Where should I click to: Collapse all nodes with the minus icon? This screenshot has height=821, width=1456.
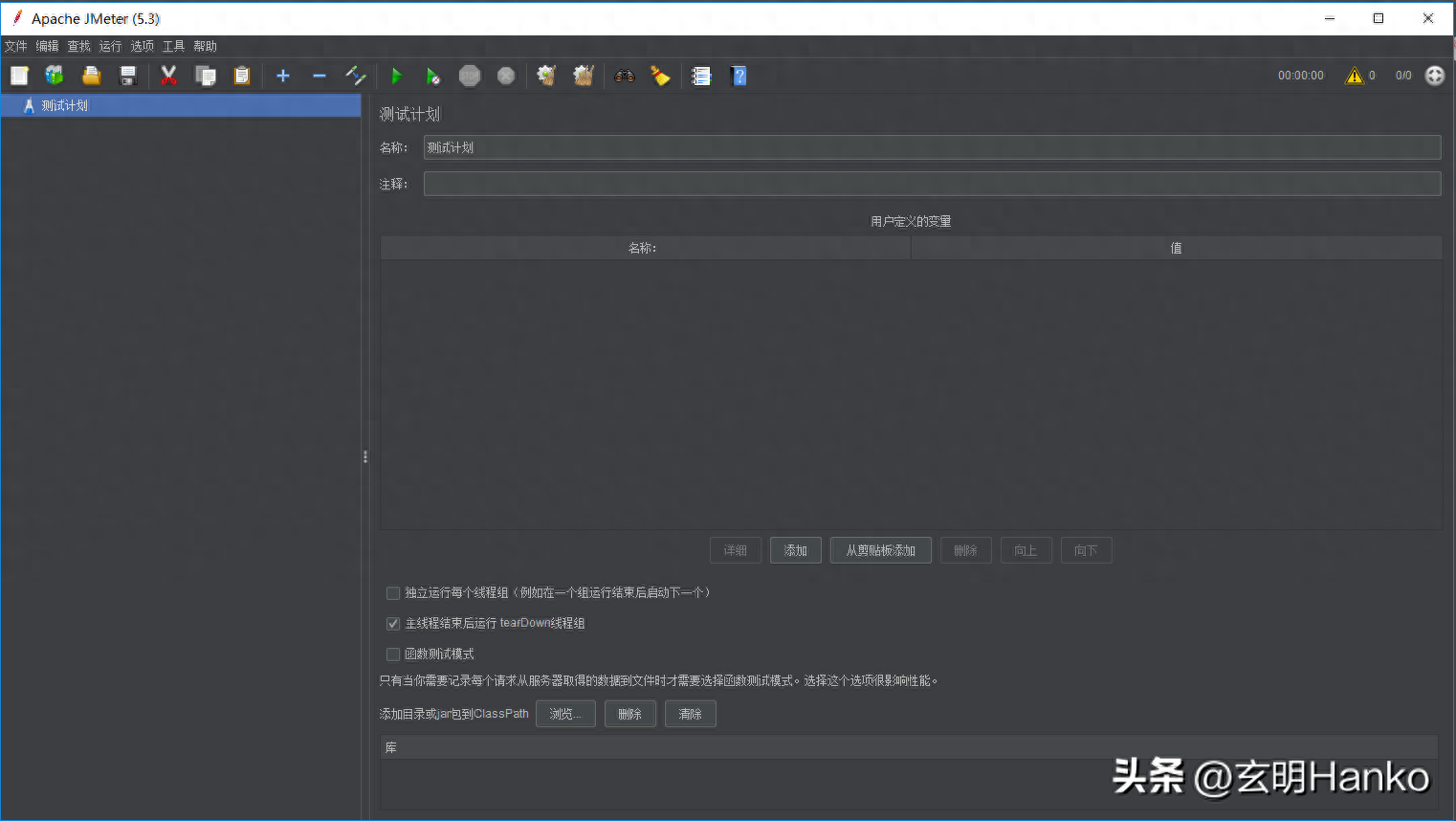click(x=320, y=76)
